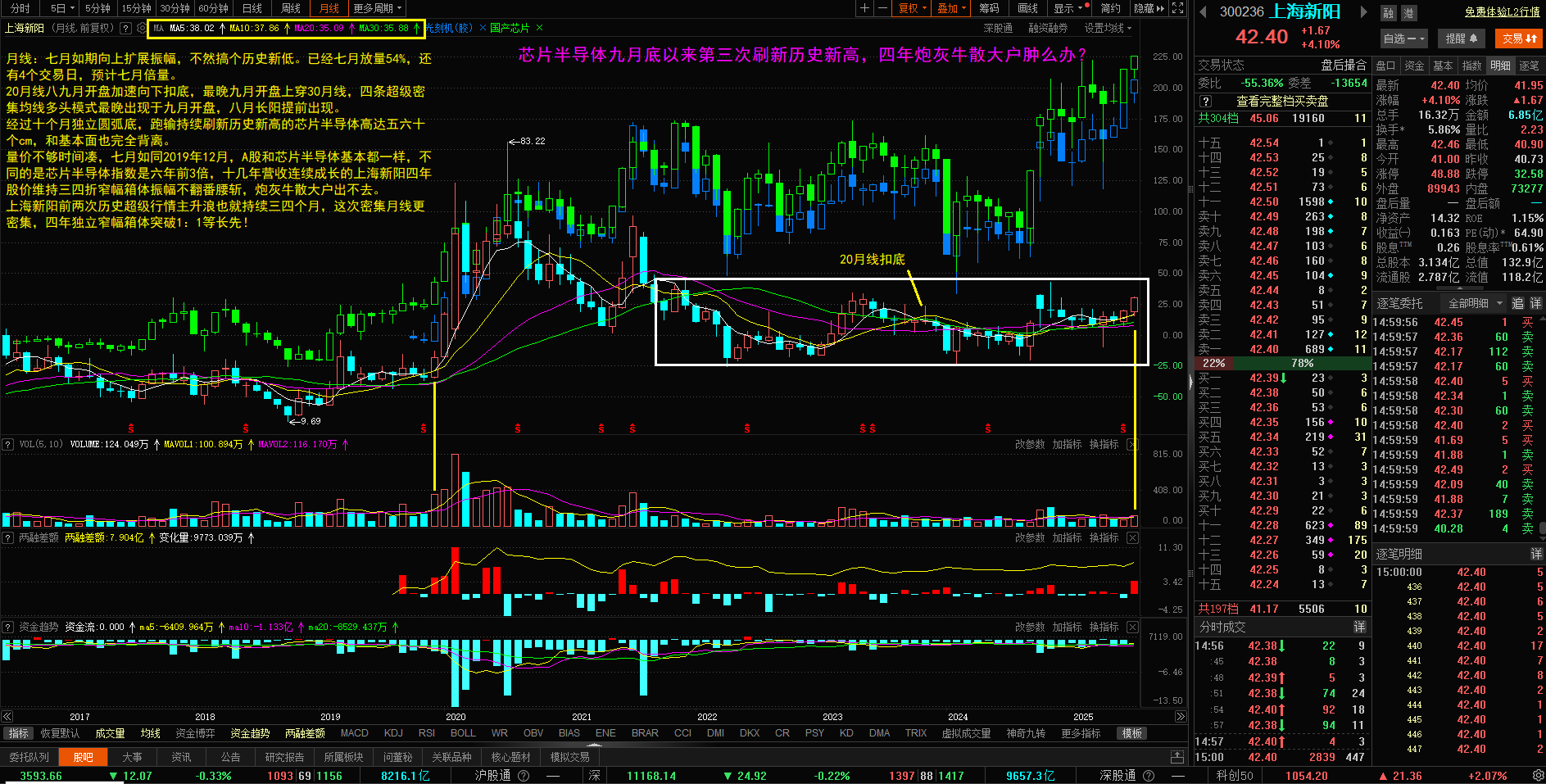
Task: Open the 研究报告 tab
Action: click(x=284, y=757)
